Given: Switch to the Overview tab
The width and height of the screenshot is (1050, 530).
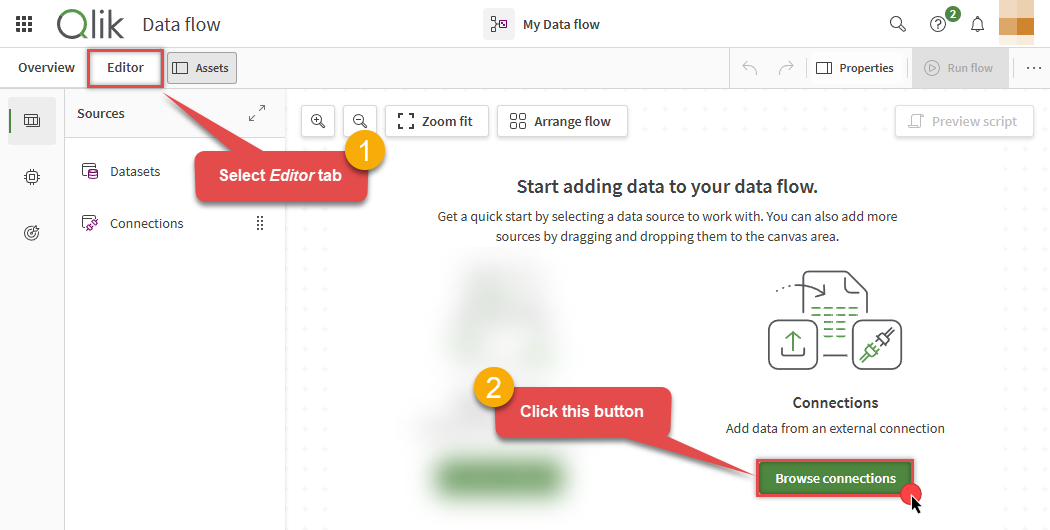Looking at the screenshot, I should [46, 68].
